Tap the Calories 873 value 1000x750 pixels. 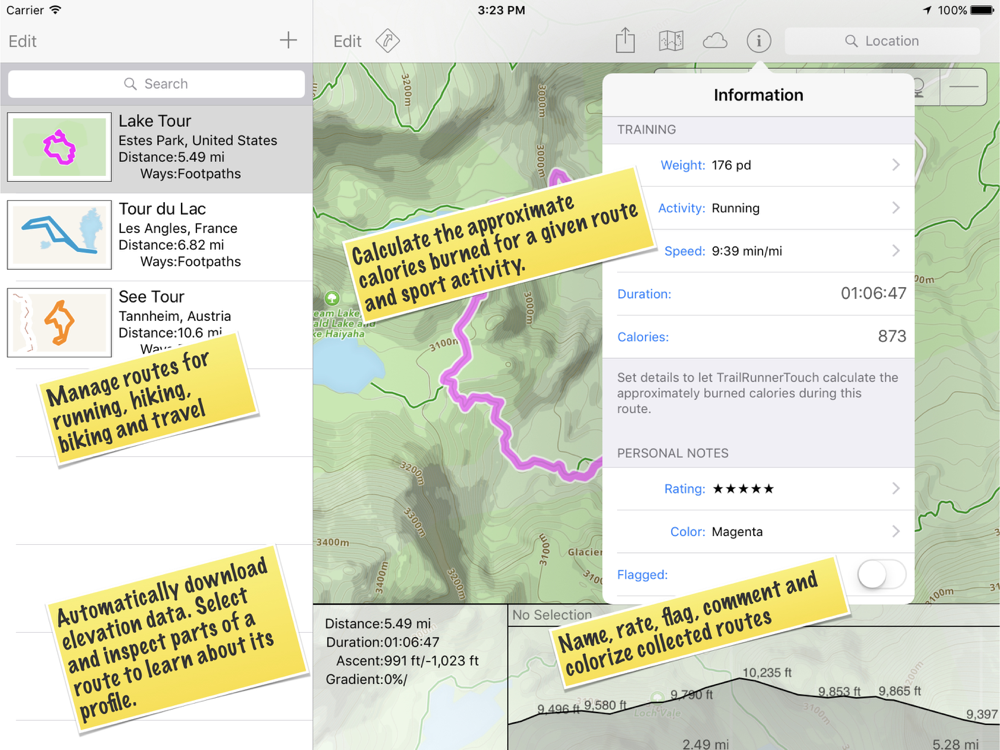coord(892,336)
